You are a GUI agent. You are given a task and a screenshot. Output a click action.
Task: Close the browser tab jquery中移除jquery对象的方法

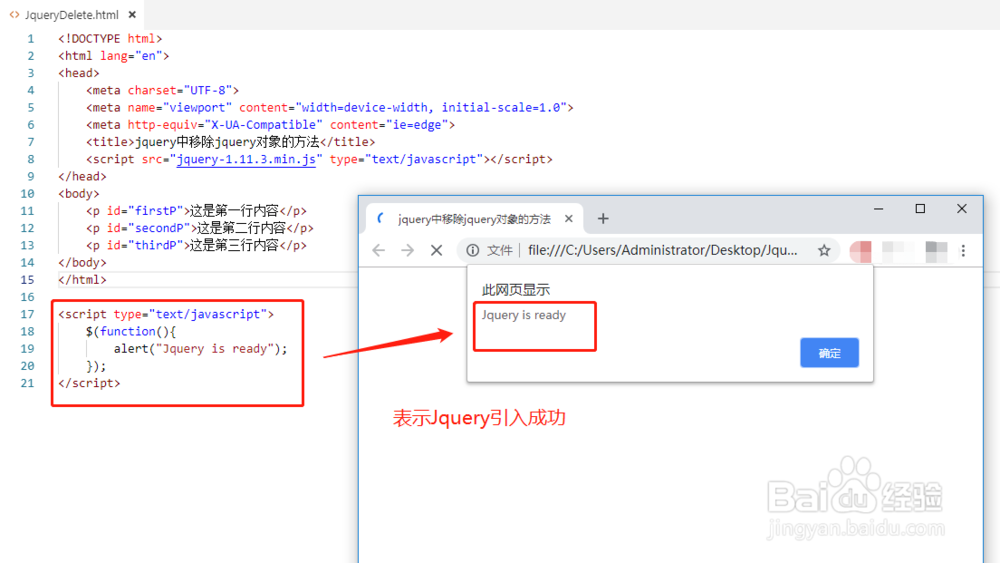568,219
